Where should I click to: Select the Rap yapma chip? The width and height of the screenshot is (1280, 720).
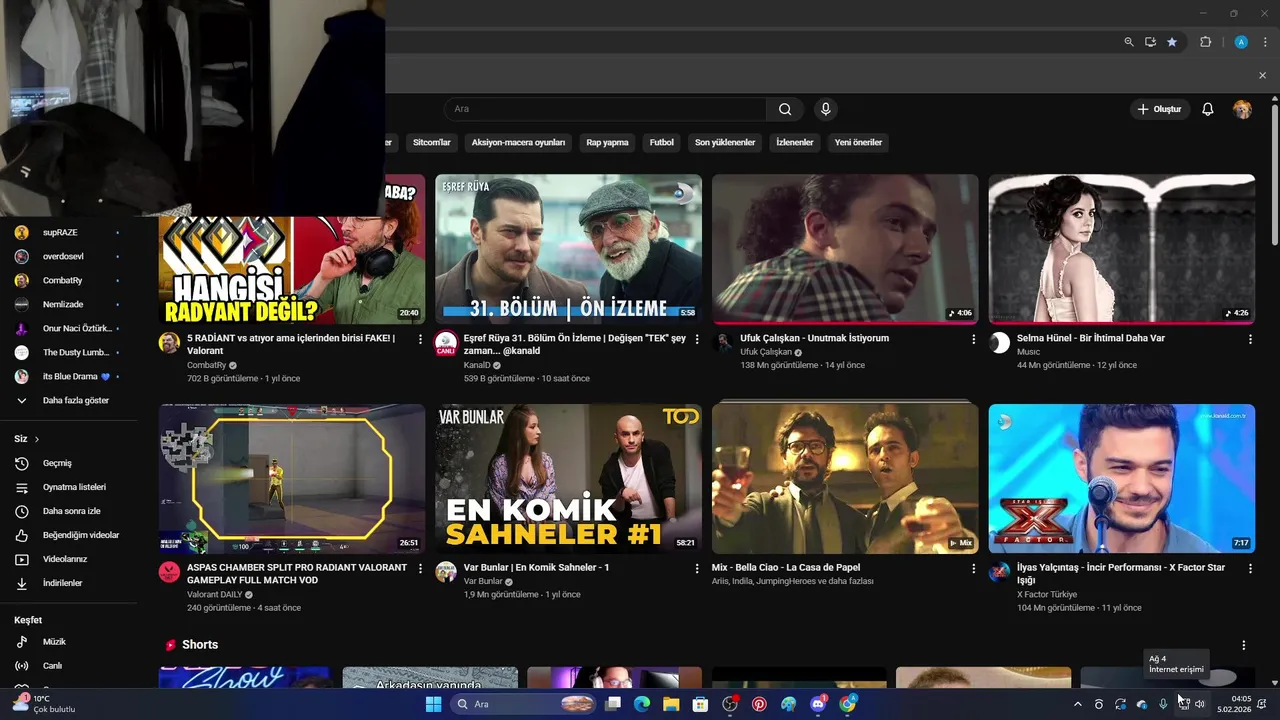click(x=607, y=142)
